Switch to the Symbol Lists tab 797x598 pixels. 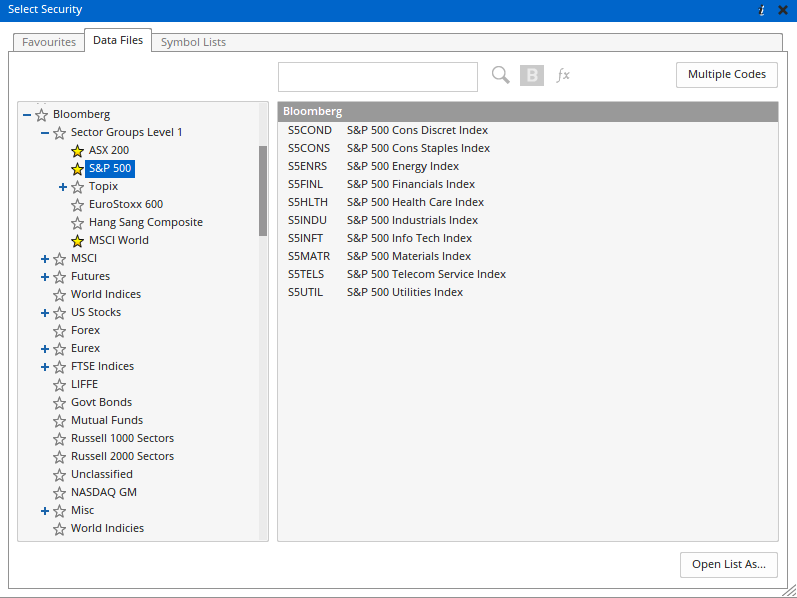coord(193,42)
